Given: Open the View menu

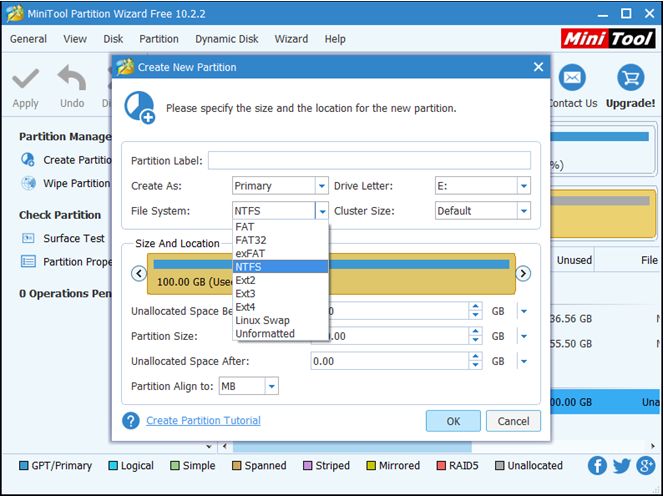Looking at the screenshot, I should pyautogui.click(x=75, y=39).
